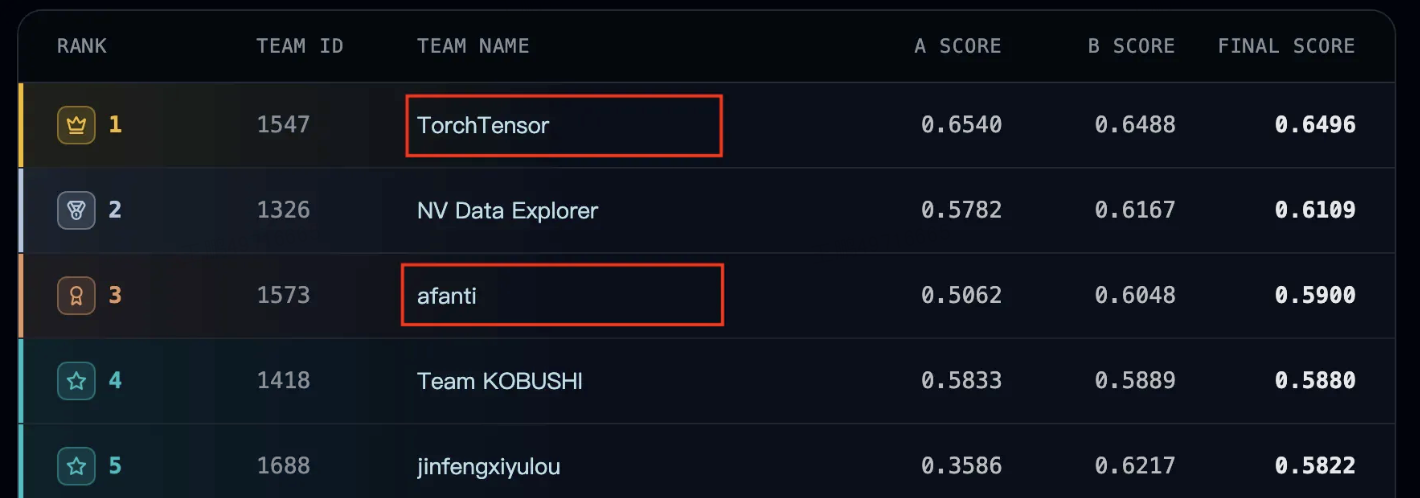Sort by the TEAM ID column header
This screenshot has width=1420, height=498.
click(x=300, y=46)
